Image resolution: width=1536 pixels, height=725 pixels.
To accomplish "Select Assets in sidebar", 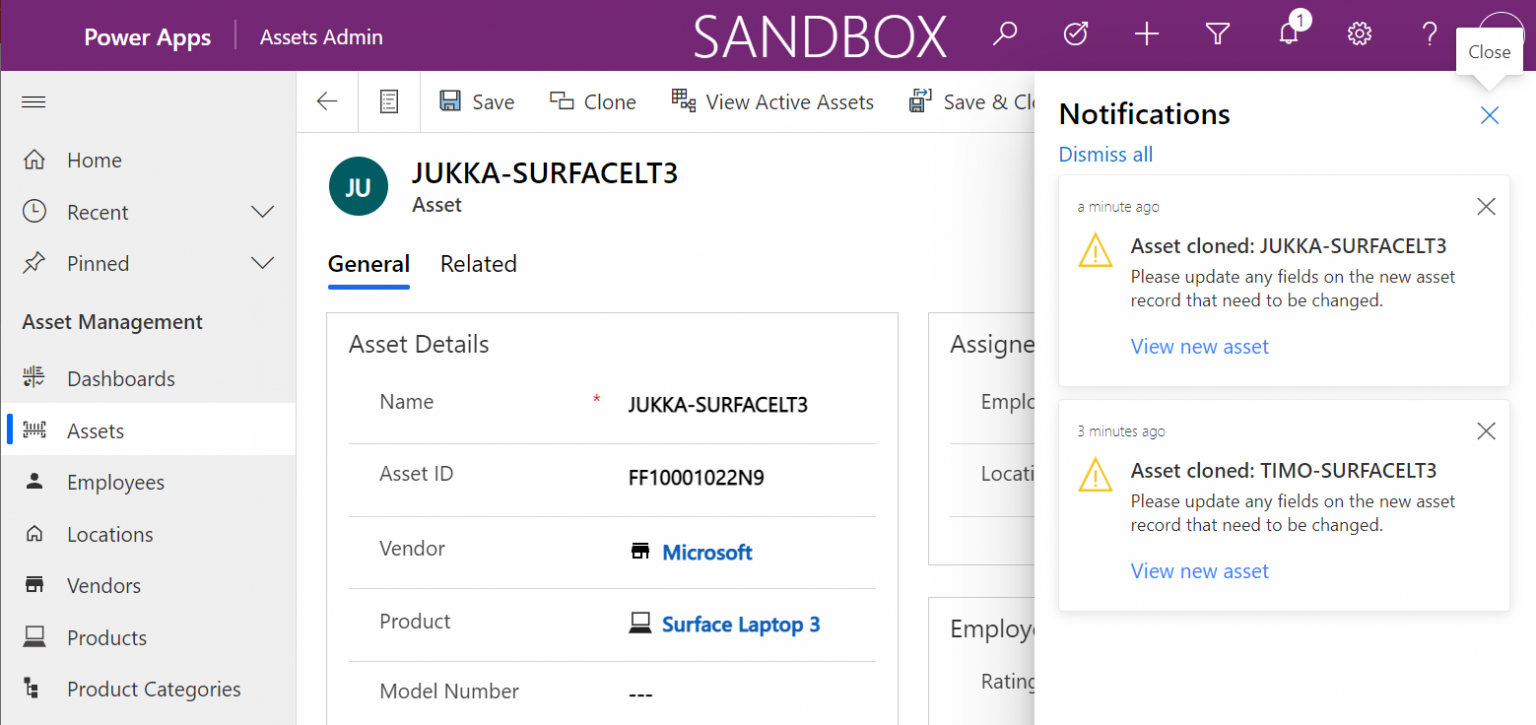I will pyautogui.click(x=148, y=431).
